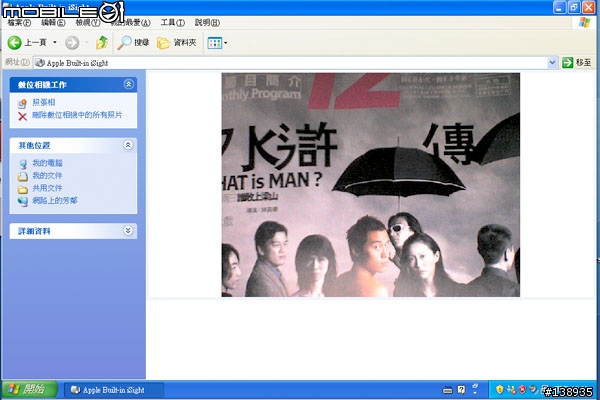Click the Apple Built-in iSight taskbar button
600x400 pixels.
pyautogui.click(x=114, y=390)
